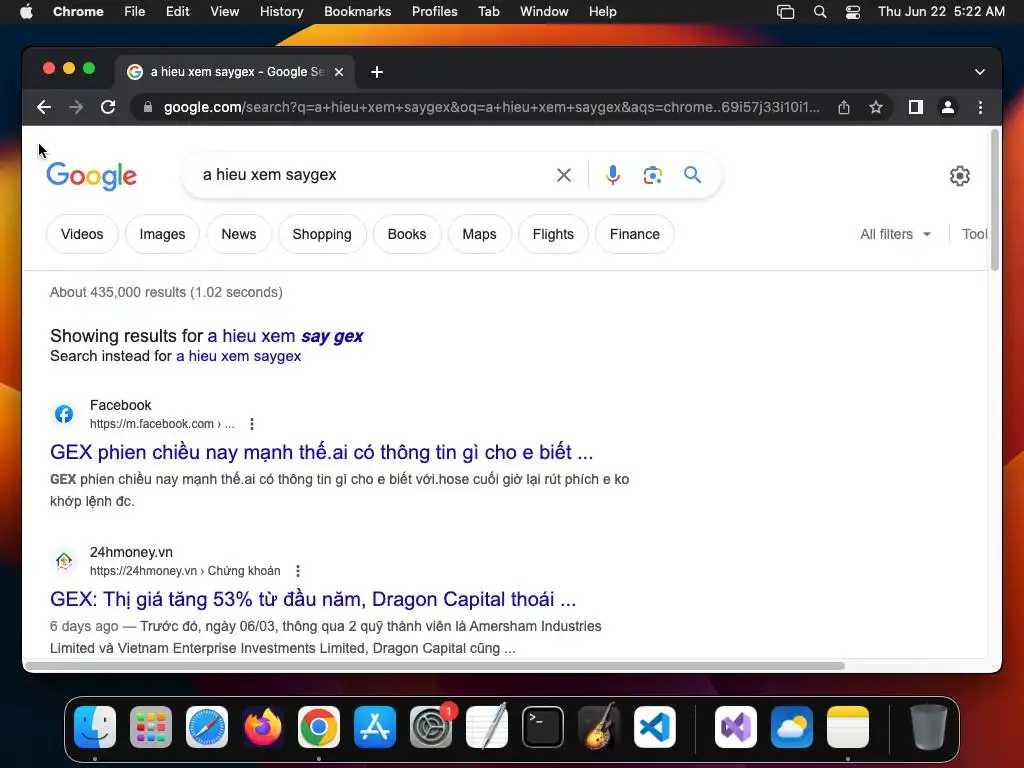Share this page via the share icon
1024x768 pixels.
(844, 107)
